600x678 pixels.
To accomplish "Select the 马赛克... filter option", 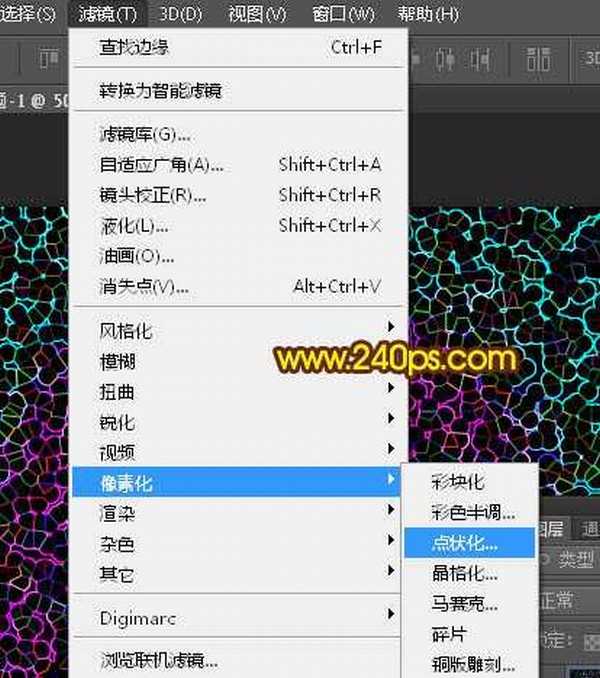I will [x=464, y=603].
